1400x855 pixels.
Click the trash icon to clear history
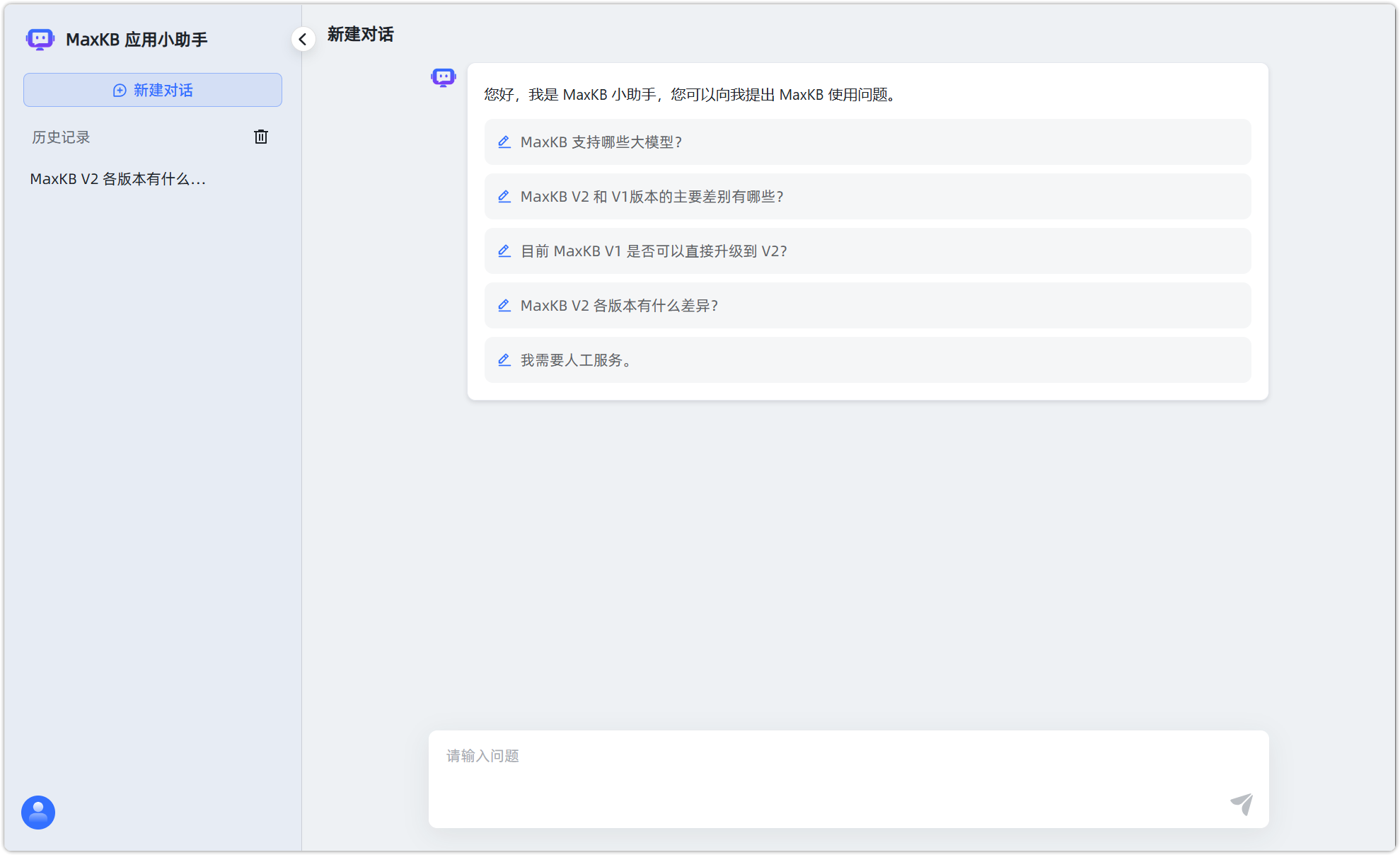coord(261,137)
